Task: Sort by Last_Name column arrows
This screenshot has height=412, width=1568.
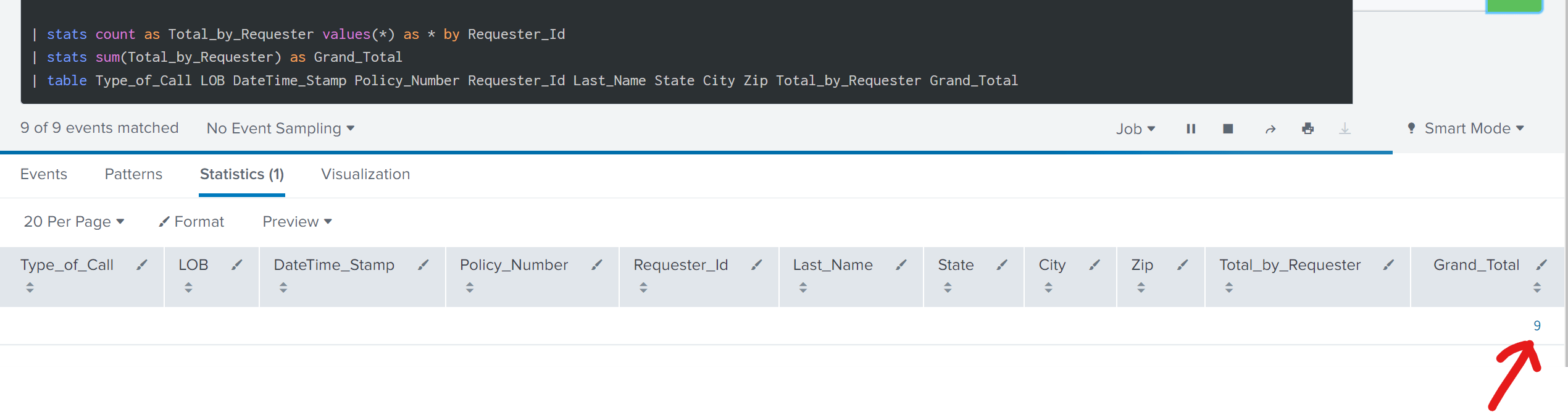Action: (x=803, y=287)
